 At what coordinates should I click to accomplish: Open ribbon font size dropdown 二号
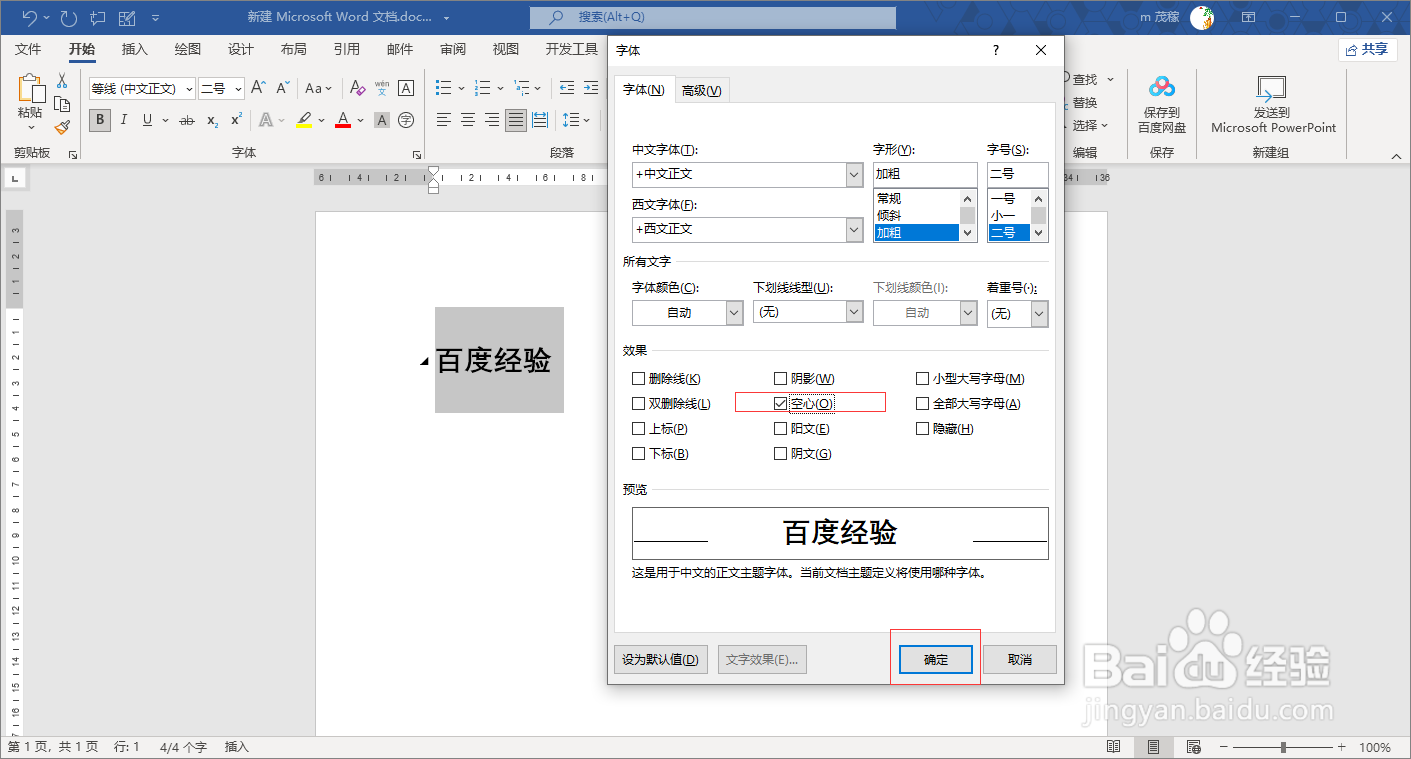(x=238, y=89)
